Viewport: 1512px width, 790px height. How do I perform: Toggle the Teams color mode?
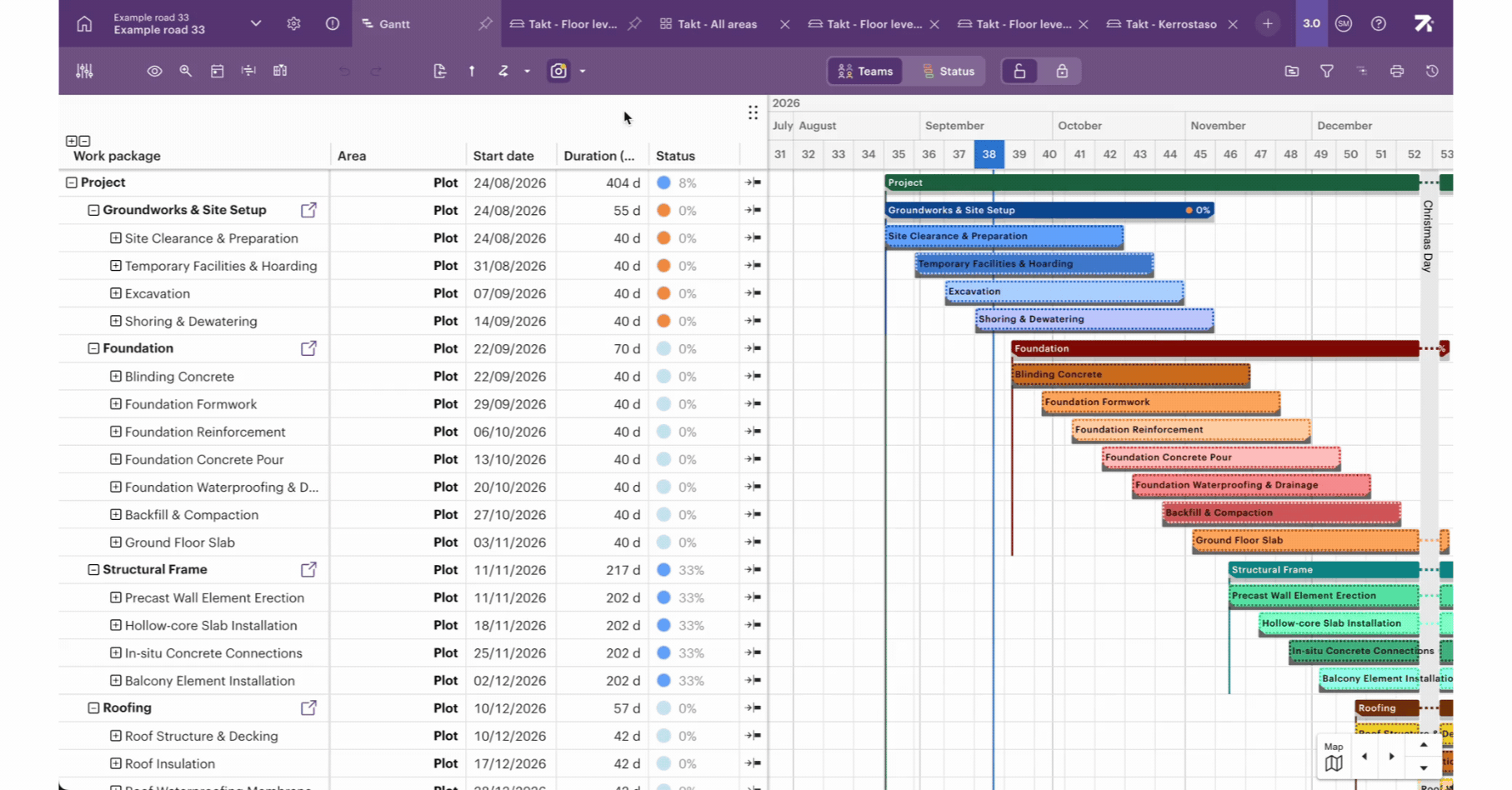pos(866,71)
